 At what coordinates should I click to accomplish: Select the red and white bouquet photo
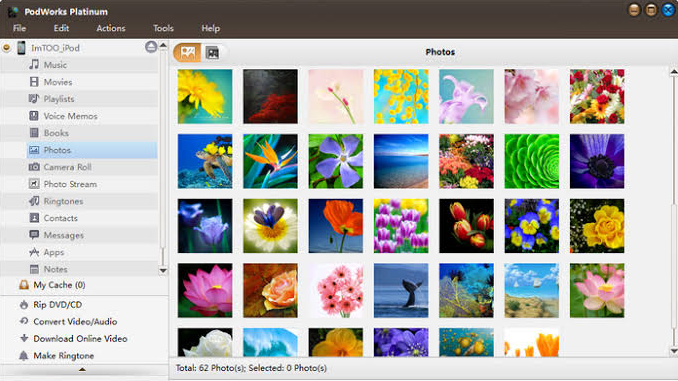tap(597, 96)
